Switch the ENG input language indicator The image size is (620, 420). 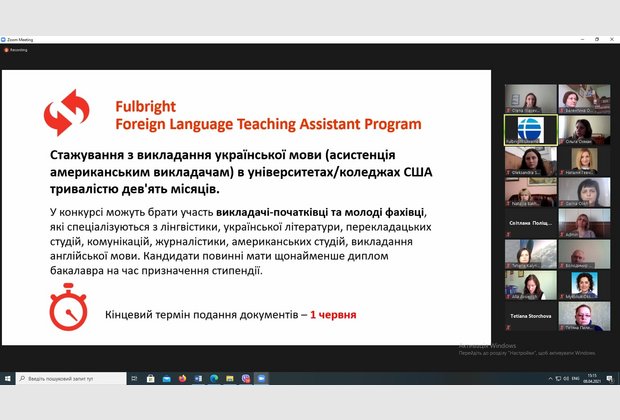[x=575, y=378]
